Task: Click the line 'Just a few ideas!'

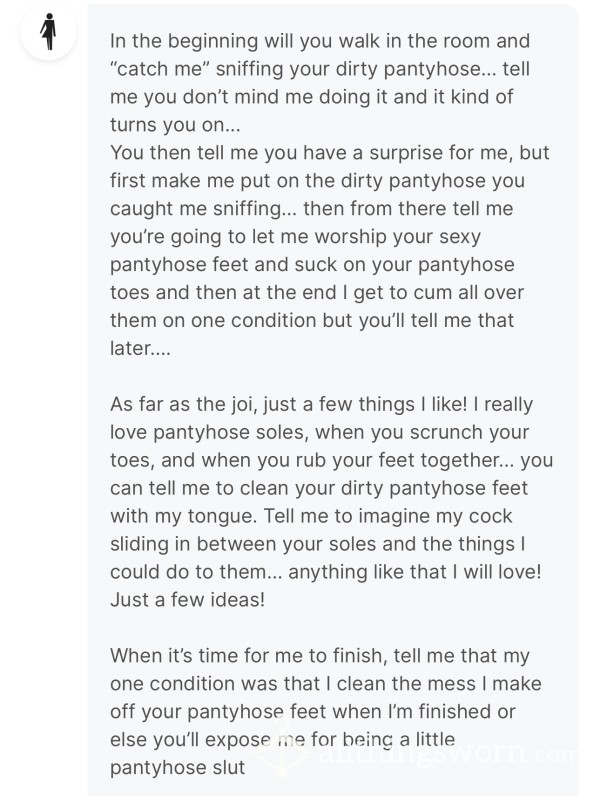Action: point(187,600)
